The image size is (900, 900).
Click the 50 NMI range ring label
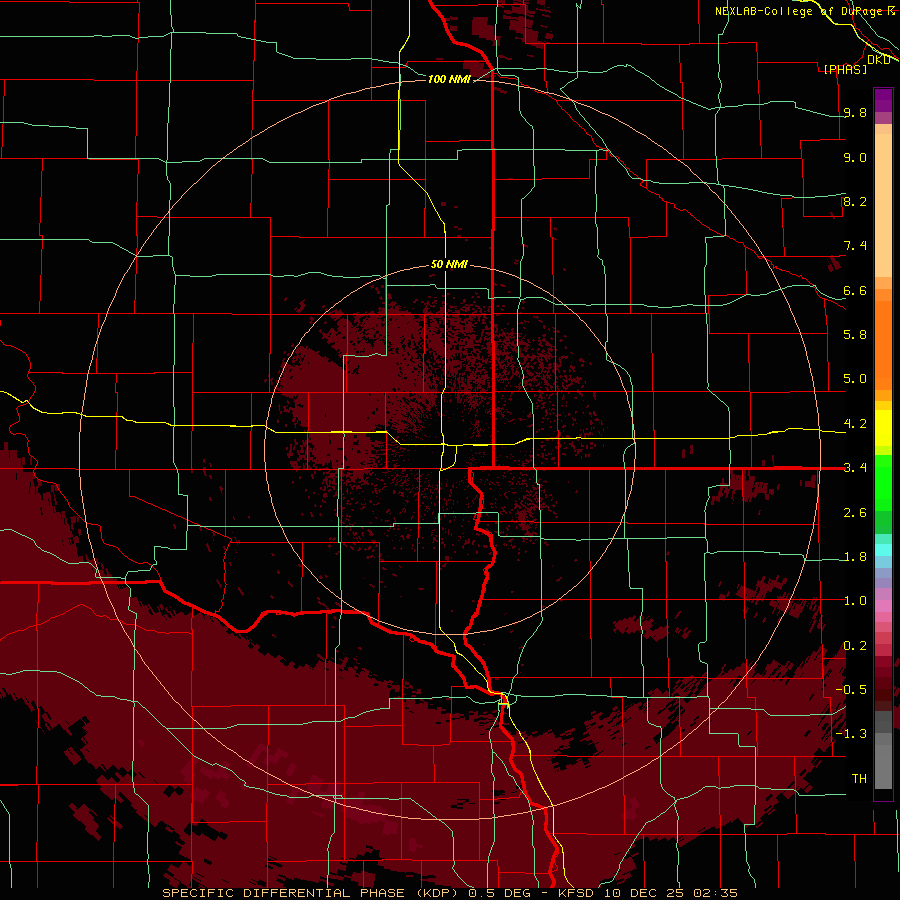(449, 264)
